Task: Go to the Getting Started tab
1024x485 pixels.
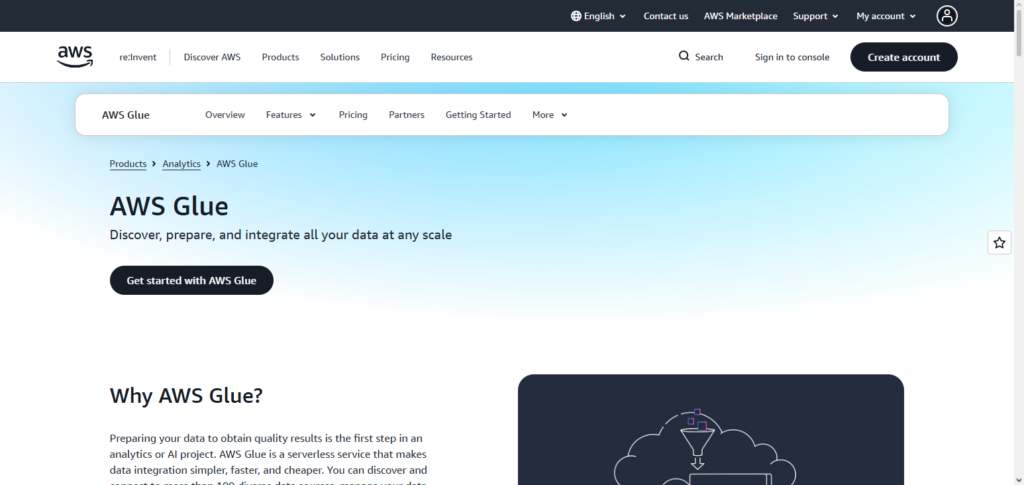Action: 478,115
